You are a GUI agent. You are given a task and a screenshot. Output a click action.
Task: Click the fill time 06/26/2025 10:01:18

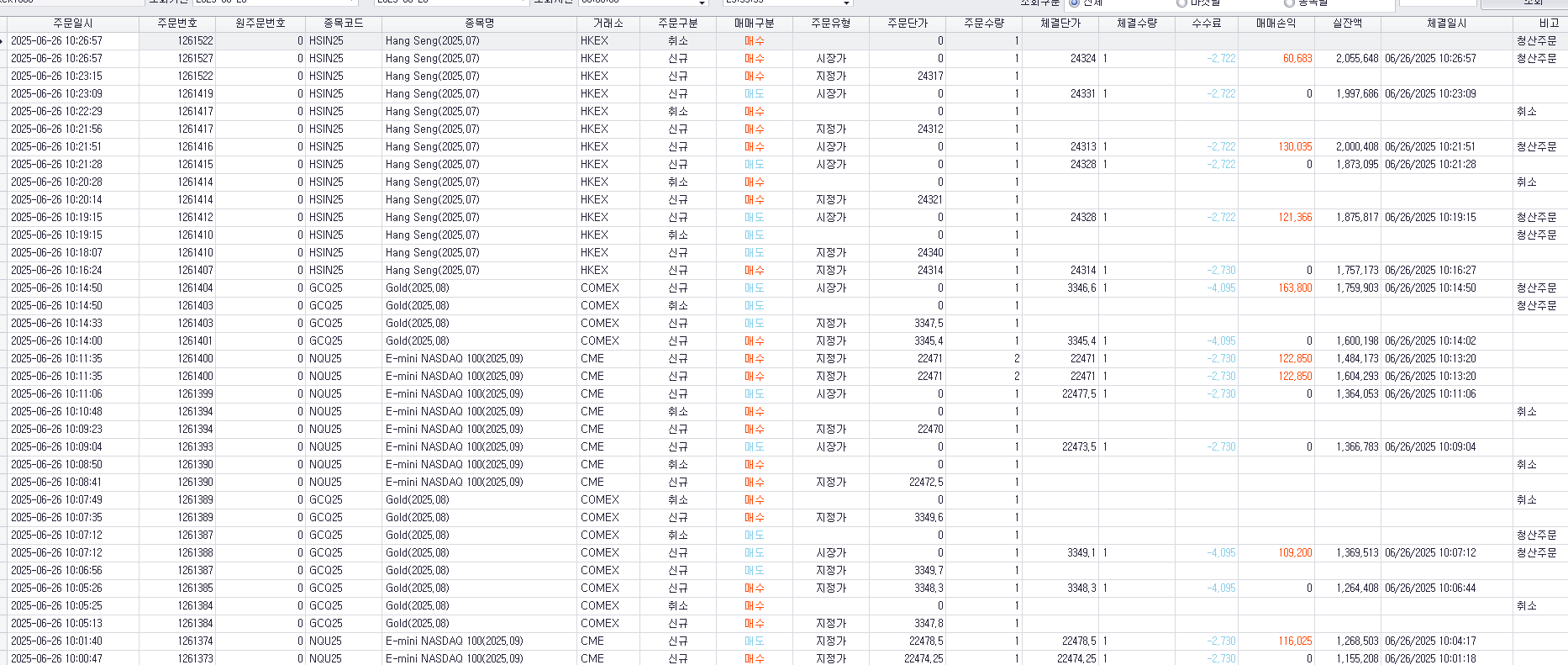pos(1430,659)
